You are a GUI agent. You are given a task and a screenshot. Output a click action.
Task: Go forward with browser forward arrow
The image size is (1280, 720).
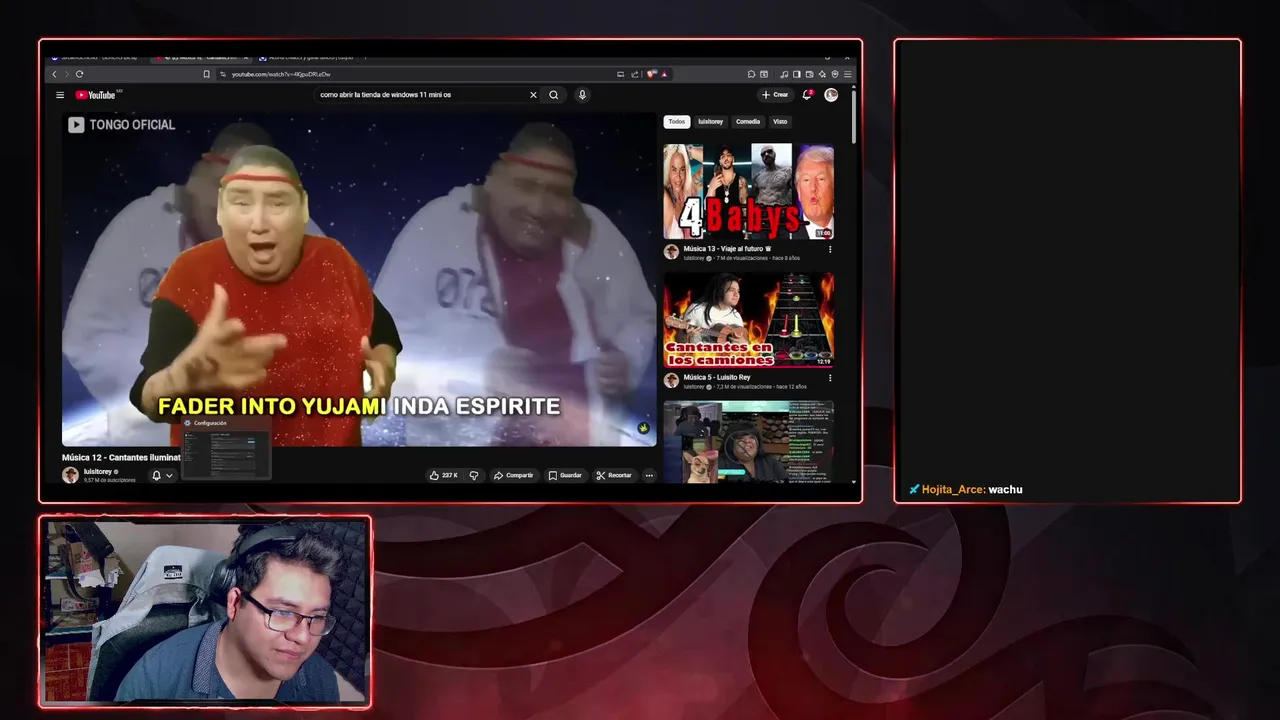pos(66,74)
